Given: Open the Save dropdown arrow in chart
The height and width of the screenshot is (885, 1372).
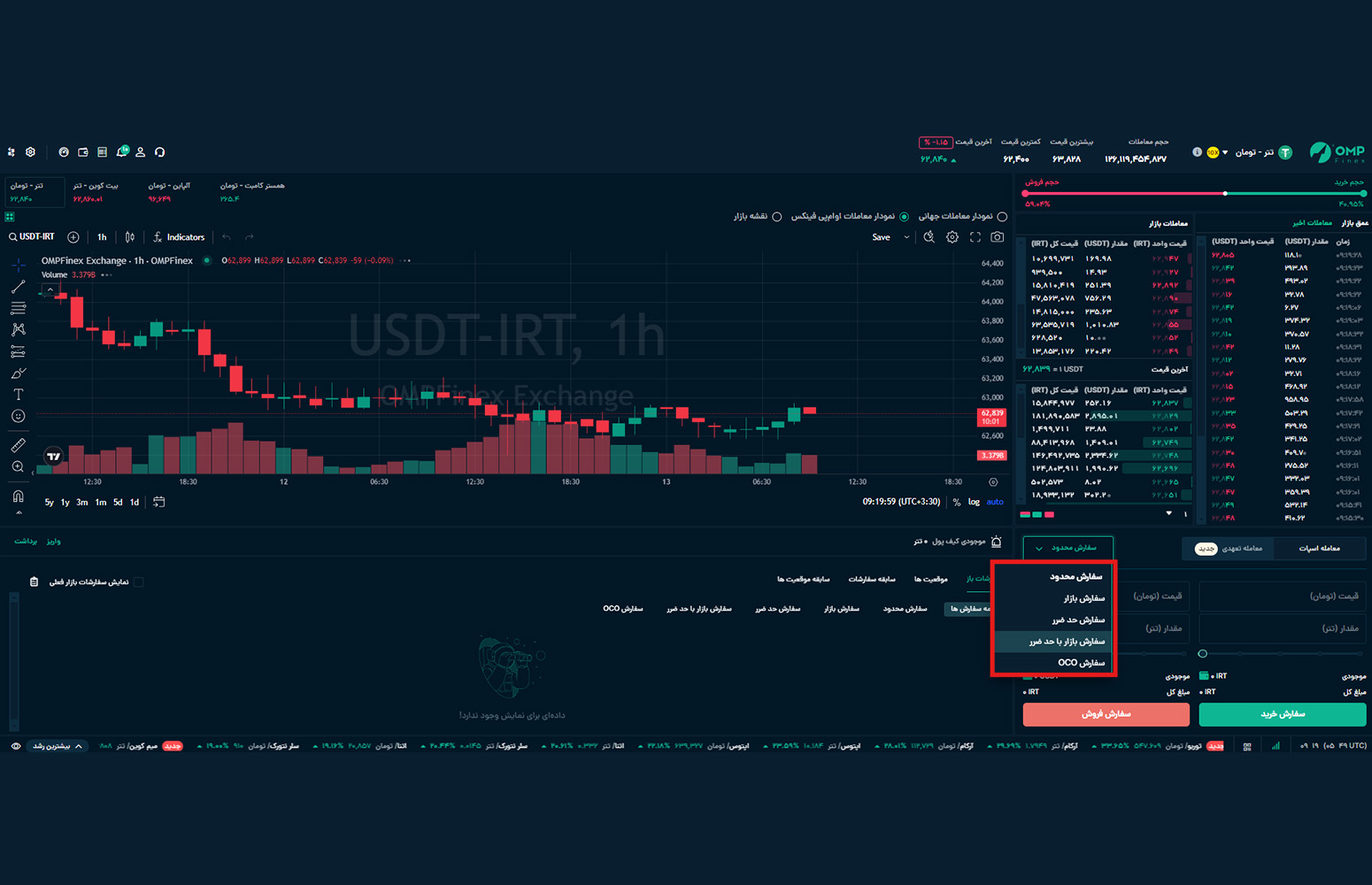Looking at the screenshot, I should [906, 237].
